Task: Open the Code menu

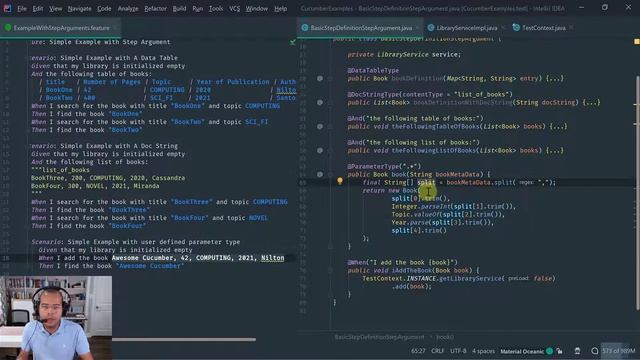Action: [104, 9]
